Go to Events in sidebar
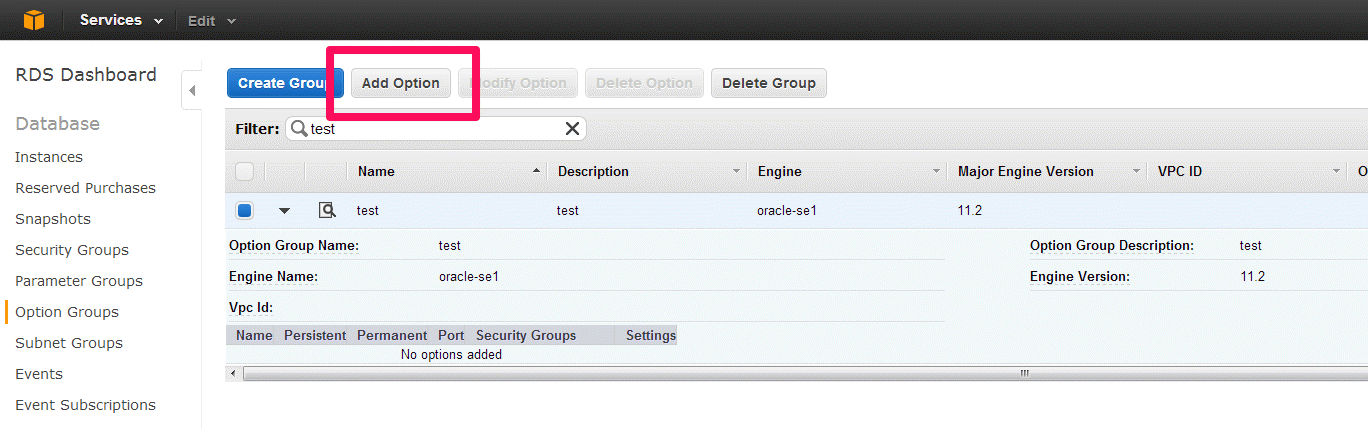1368x429 pixels. pyautogui.click(x=39, y=374)
